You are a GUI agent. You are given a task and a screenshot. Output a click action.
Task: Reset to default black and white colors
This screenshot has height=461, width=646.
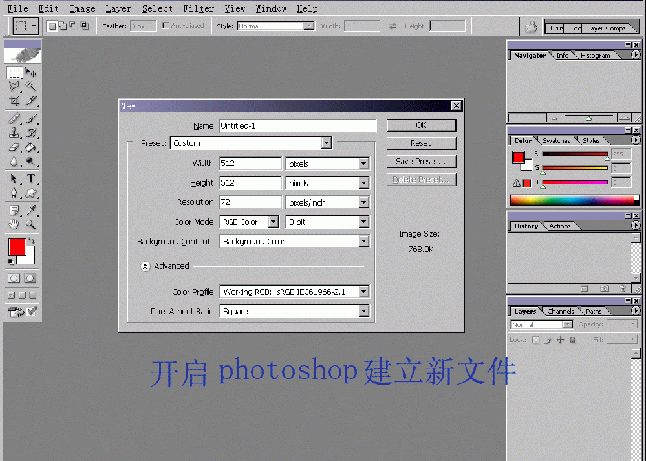pyautogui.click(x=11, y=261)
